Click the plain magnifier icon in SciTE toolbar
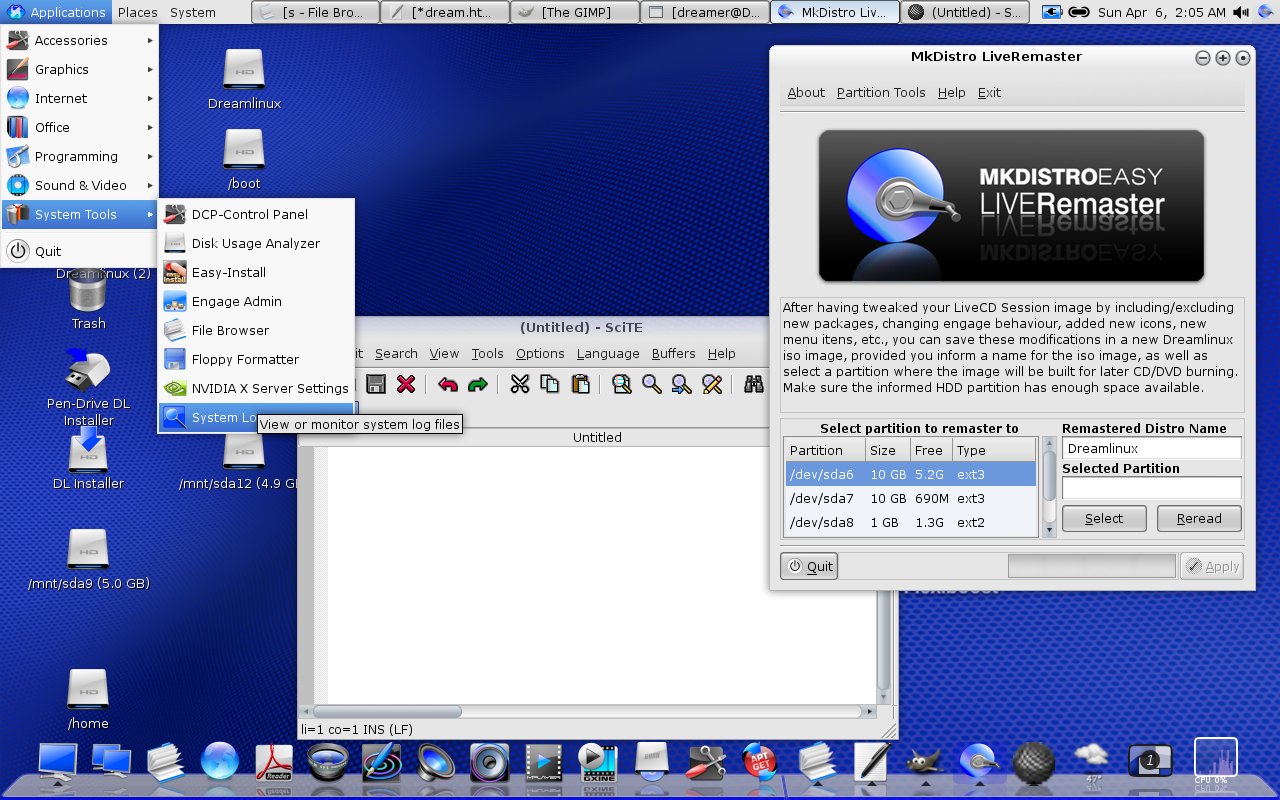This screenshot has height=800, width=1280. coord(652,384)
